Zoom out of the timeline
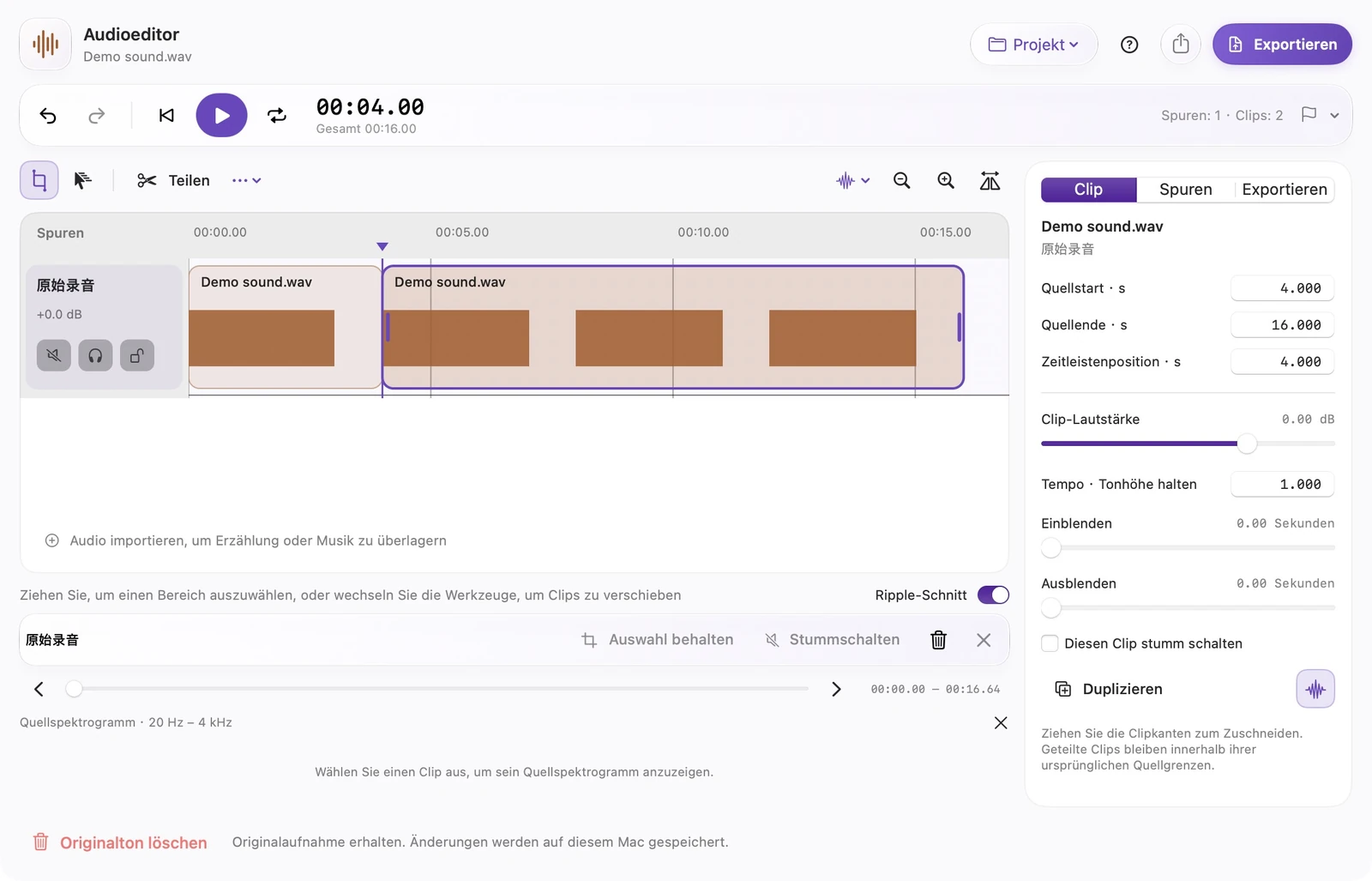 click(x=901, y=180)
